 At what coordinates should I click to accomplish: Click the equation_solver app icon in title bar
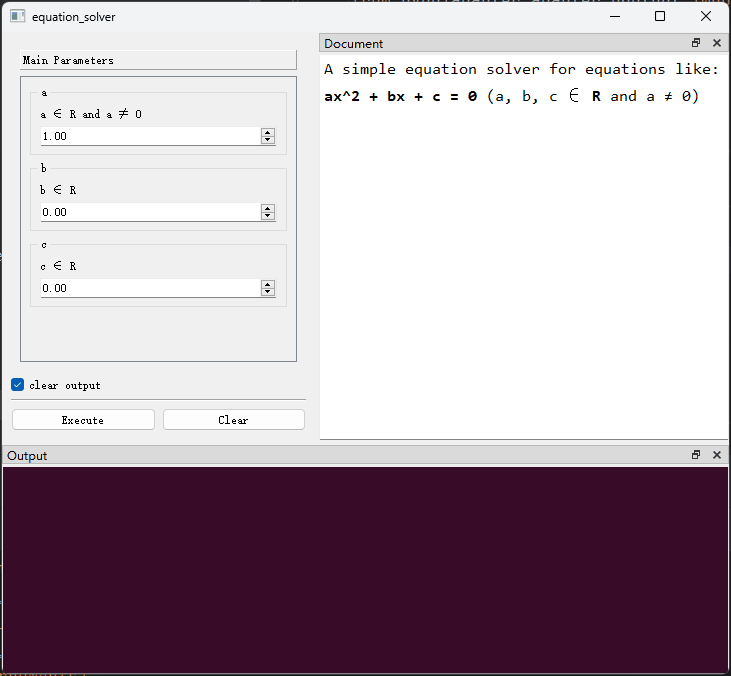pyautogui.click(x=17, y=17)
